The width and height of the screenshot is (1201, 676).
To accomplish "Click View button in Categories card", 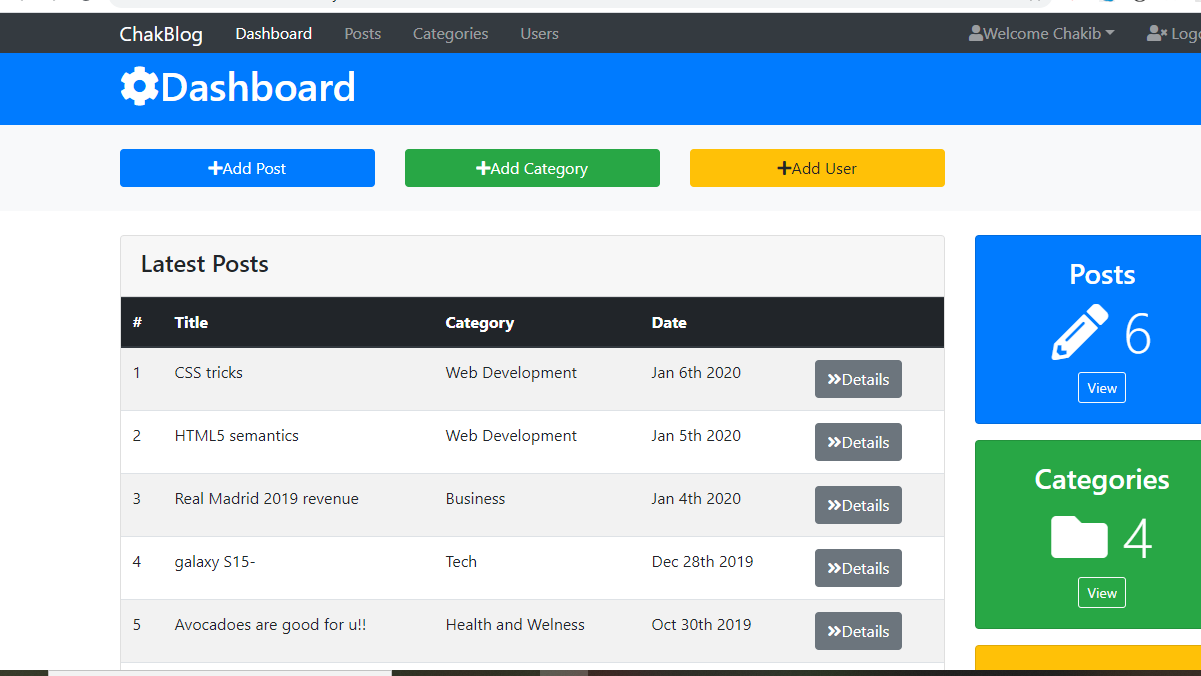I will coord(1102,593).
